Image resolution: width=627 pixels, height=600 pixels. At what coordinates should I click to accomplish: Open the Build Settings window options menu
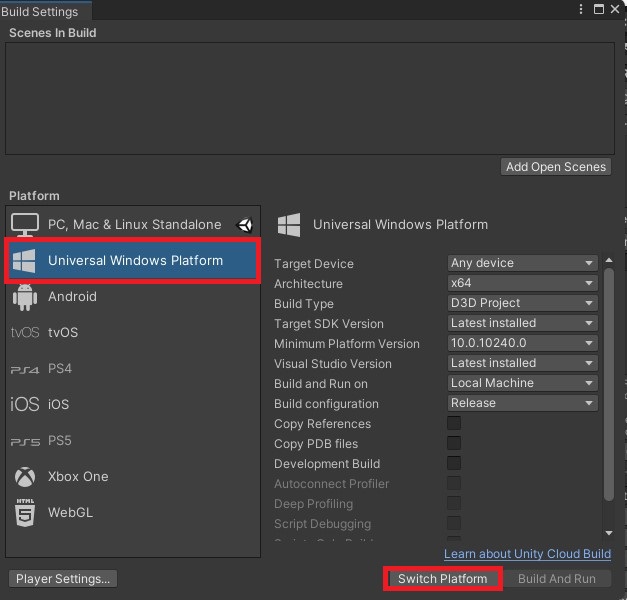tap(581, 9)
